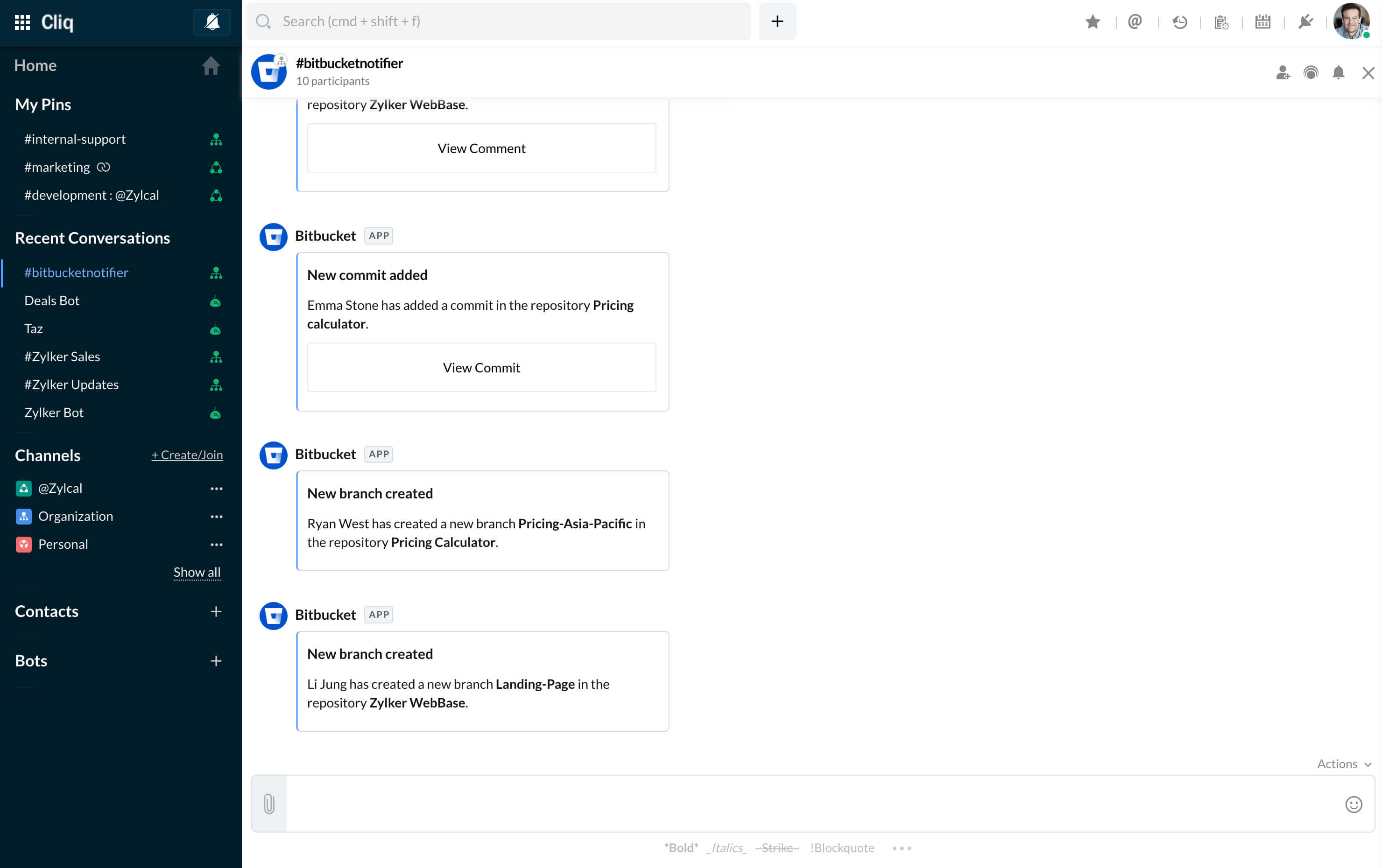The height and width of the screenshot is (868, 1382).
Task: Open 10 participants list
Action: [333, 81]
